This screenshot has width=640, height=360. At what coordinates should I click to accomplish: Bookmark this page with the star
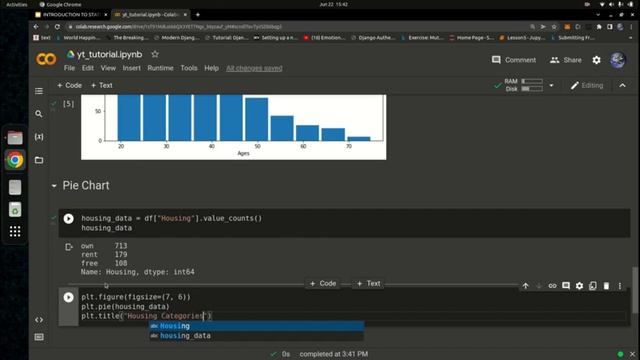tap(554, 27)
